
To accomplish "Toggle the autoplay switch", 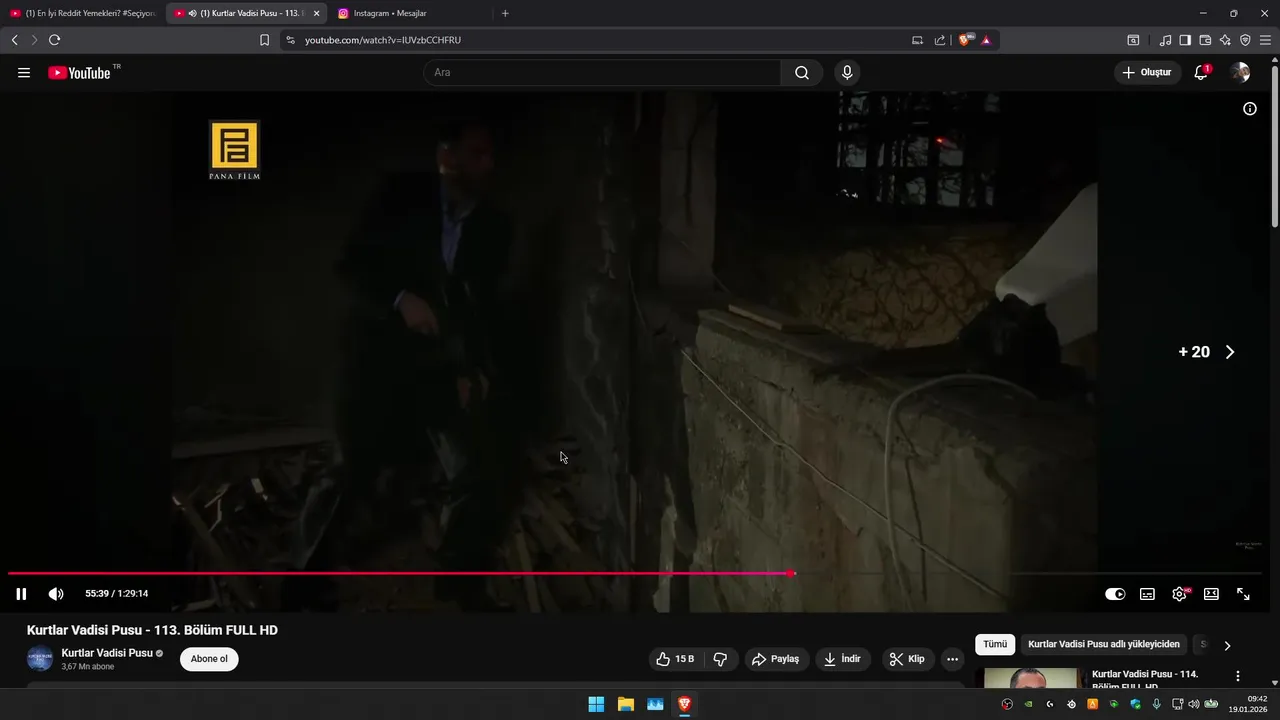I will coord(1115,594).
